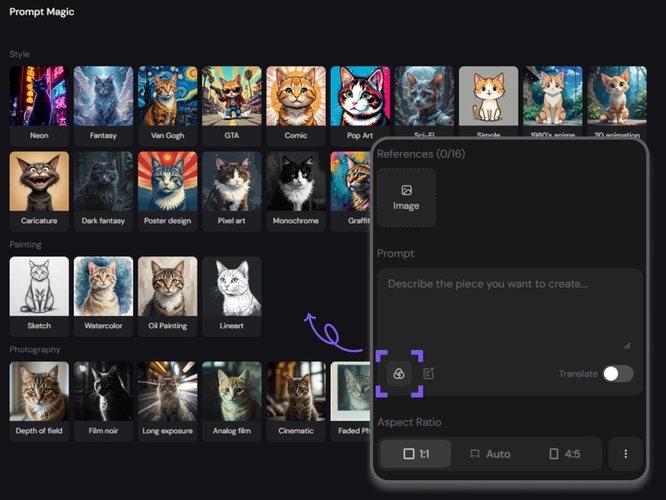Select the Monochrome style
The image size is (666, 500).
(x=296, y=191)
